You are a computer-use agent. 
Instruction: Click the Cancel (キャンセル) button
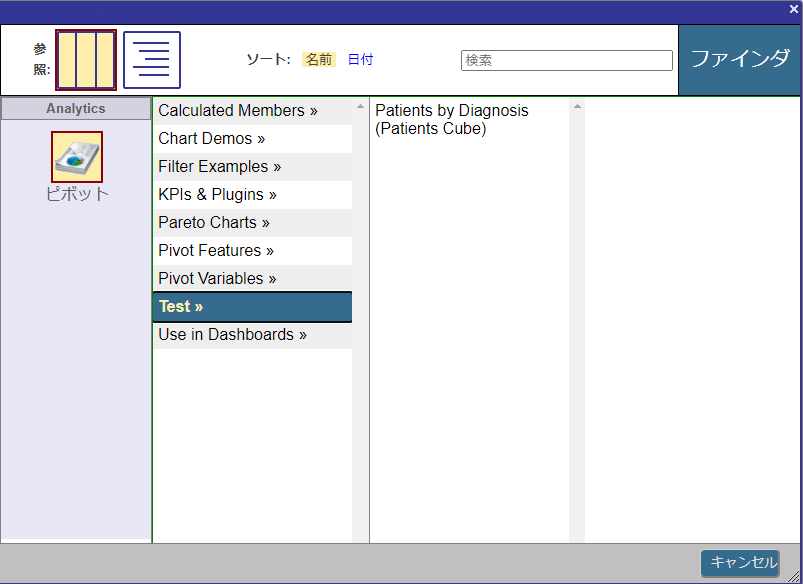pyautogui.click(x=740, y=563)
